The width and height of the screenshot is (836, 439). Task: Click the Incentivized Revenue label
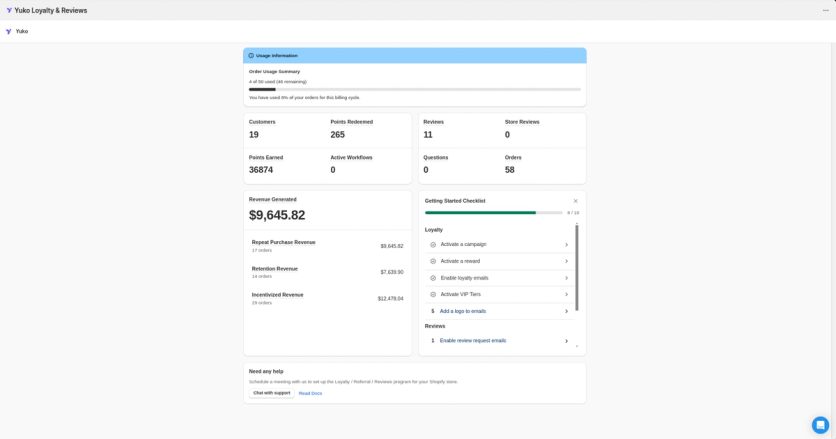coord(277,295)
